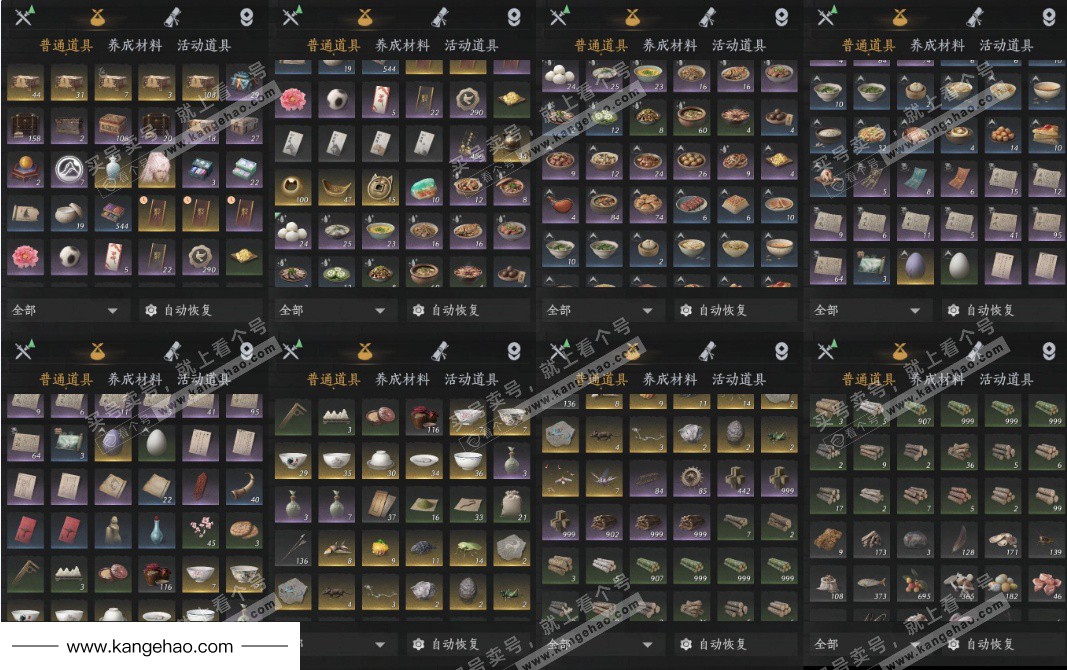Click crossed swords equipment button in top-left panel

(25, 16)
